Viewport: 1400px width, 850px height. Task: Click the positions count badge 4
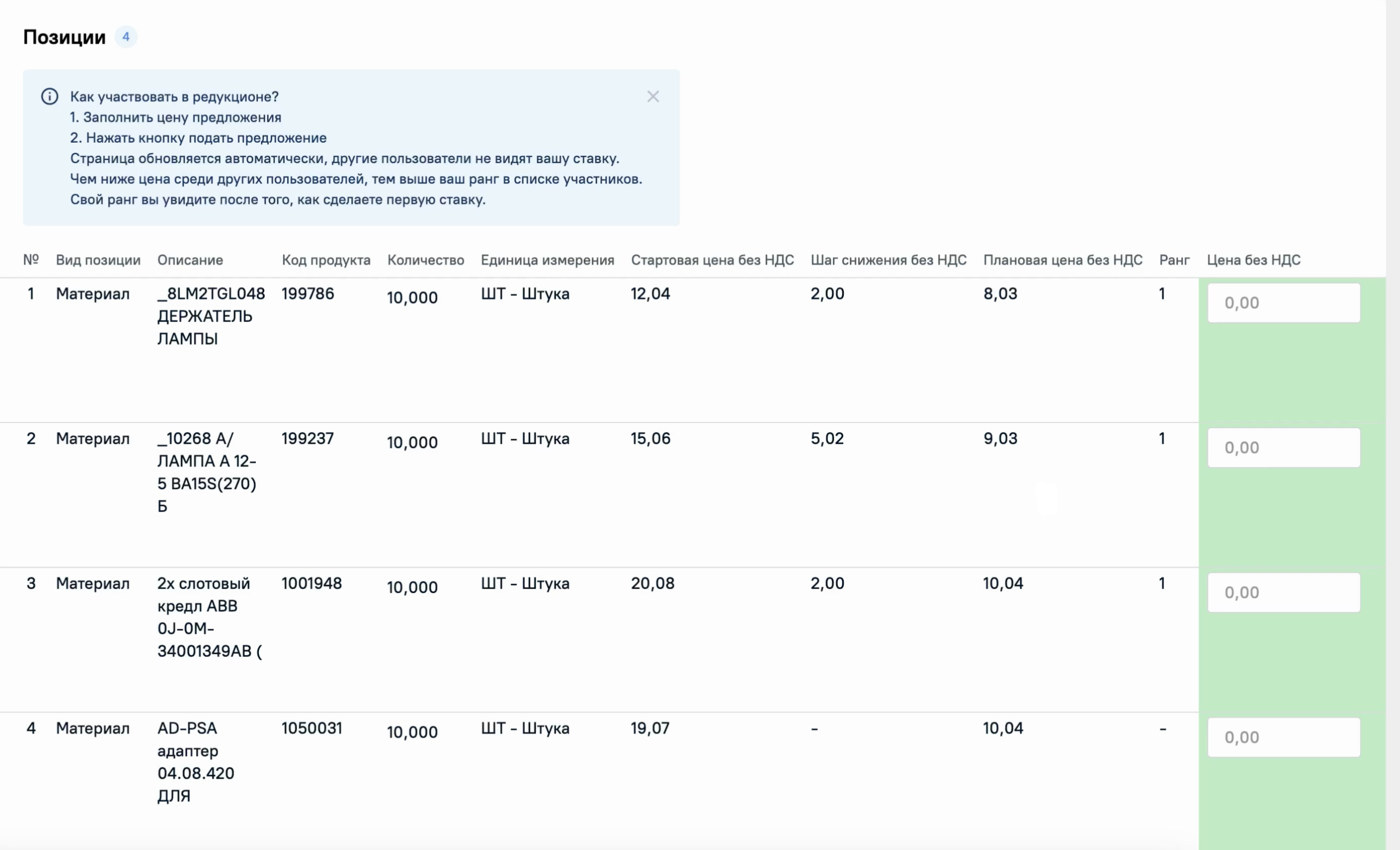[126, 37]
